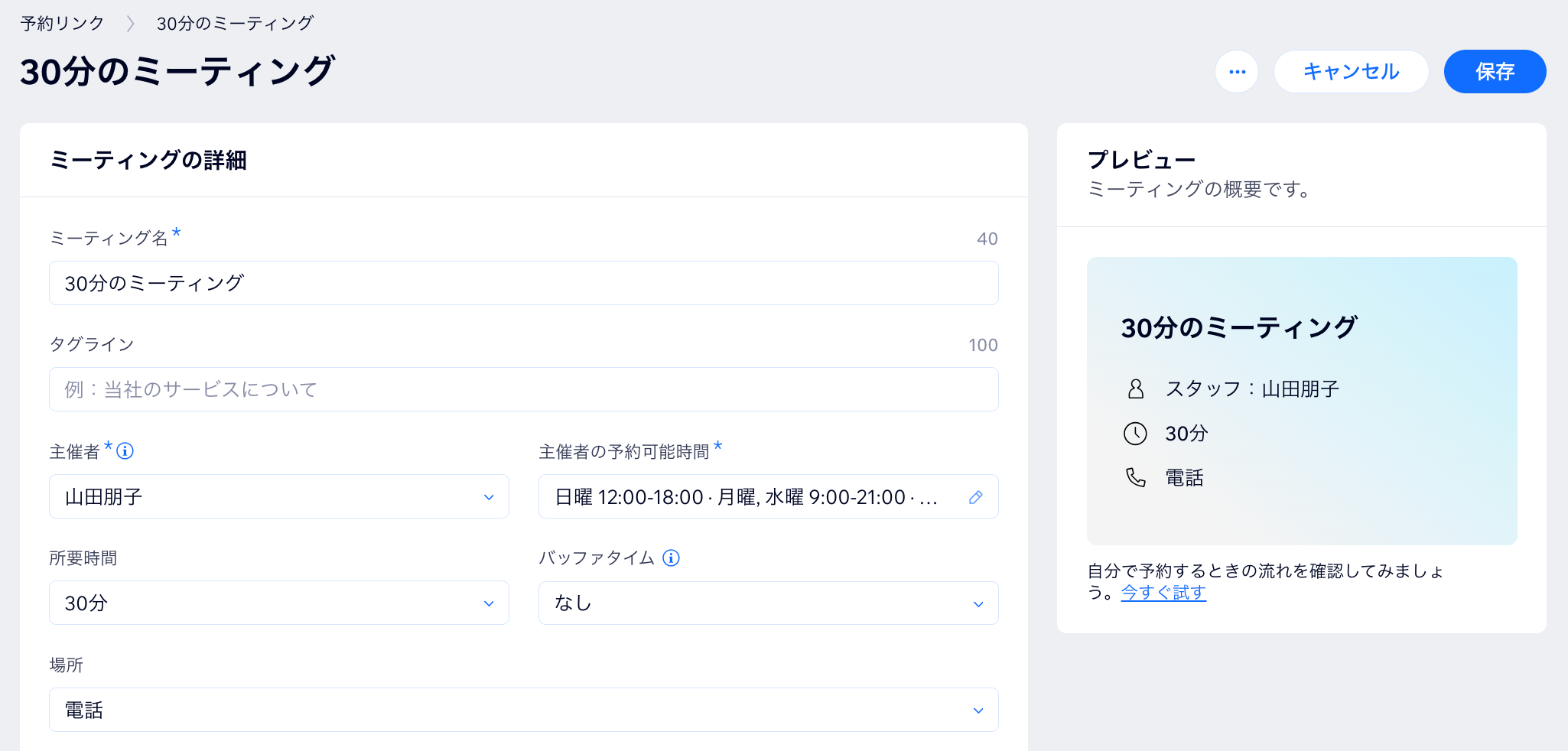Screen dimensions: 1568x751
Task: Open the バッファタイム dropdown showing なし
Action: (x=768, y=603)
